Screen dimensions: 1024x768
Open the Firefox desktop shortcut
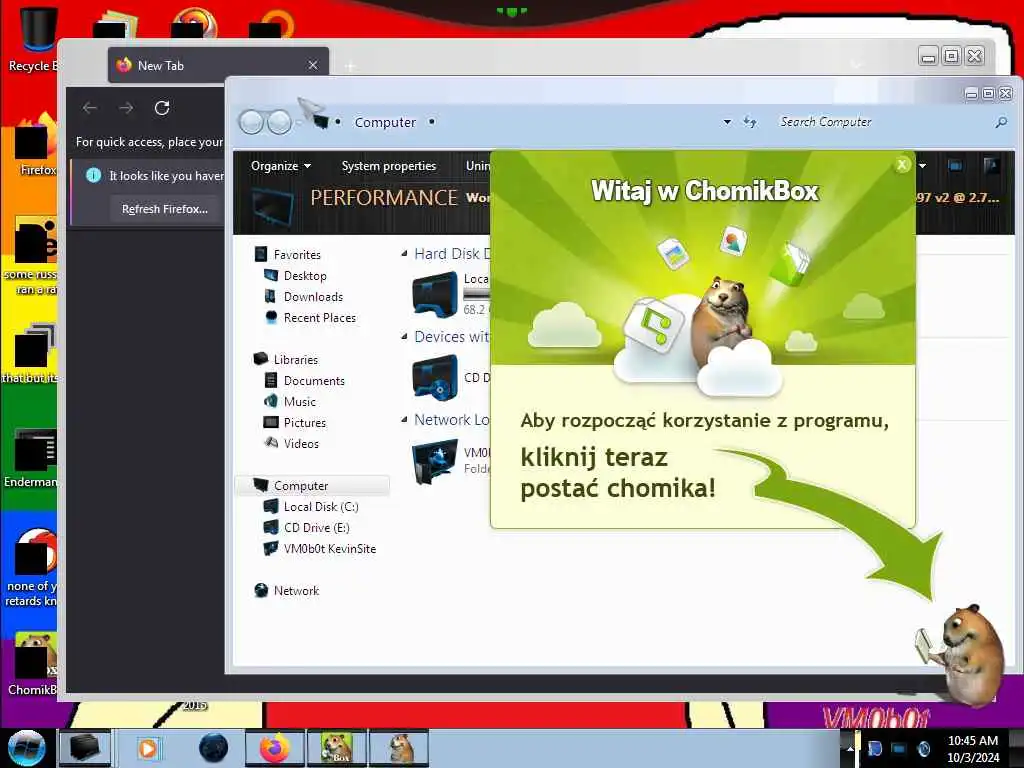(x=33, y=145)
